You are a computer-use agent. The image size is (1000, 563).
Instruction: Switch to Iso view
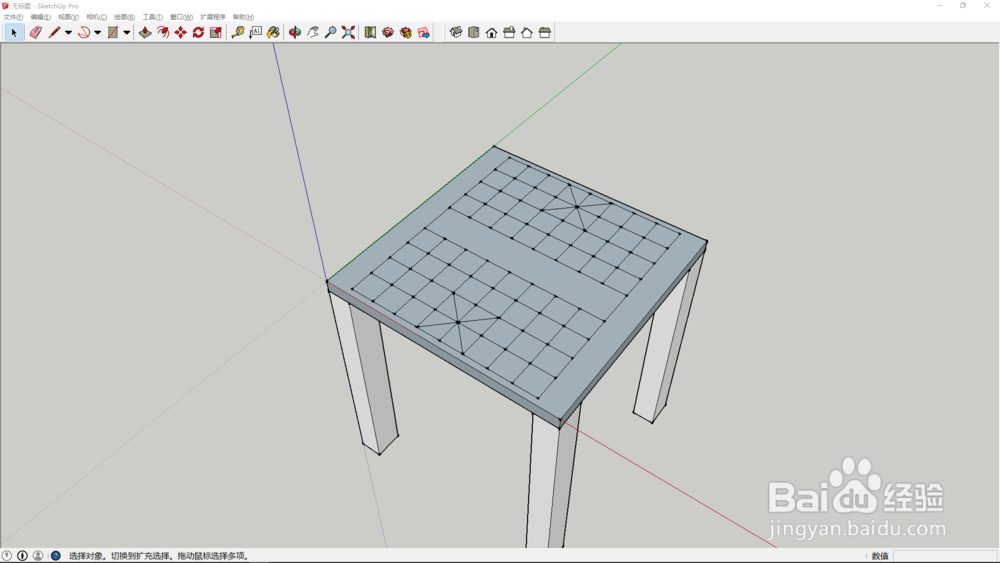(x=455, y=33)
